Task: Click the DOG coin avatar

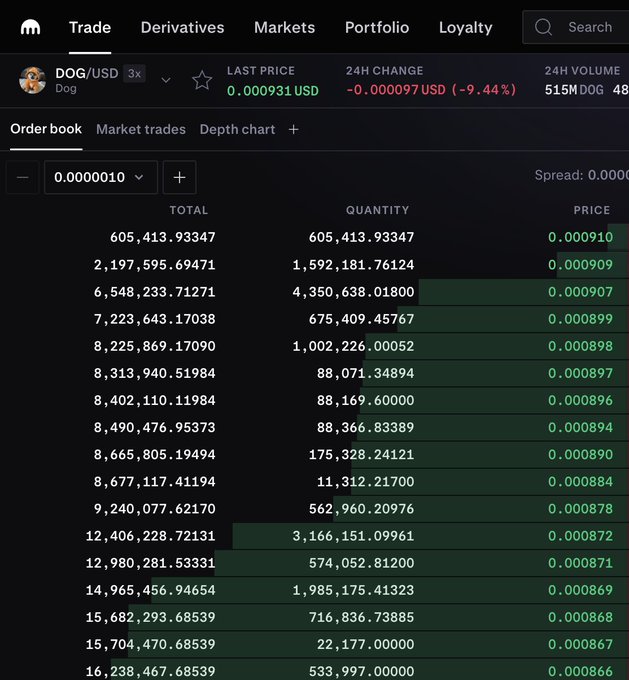Action: [33, 80]
